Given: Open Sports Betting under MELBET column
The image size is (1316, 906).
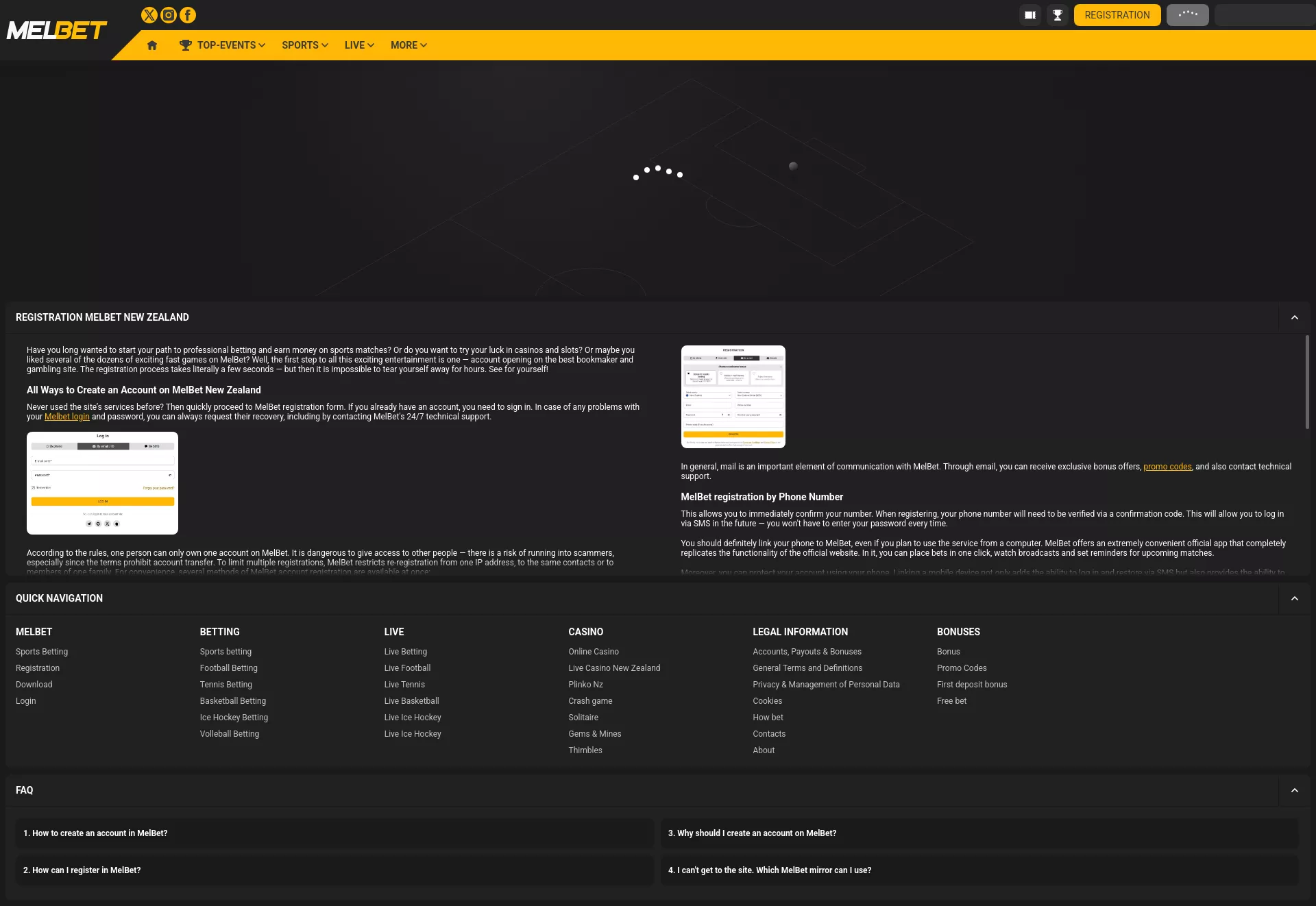Looking at the screenshot, I should (42, 652).
